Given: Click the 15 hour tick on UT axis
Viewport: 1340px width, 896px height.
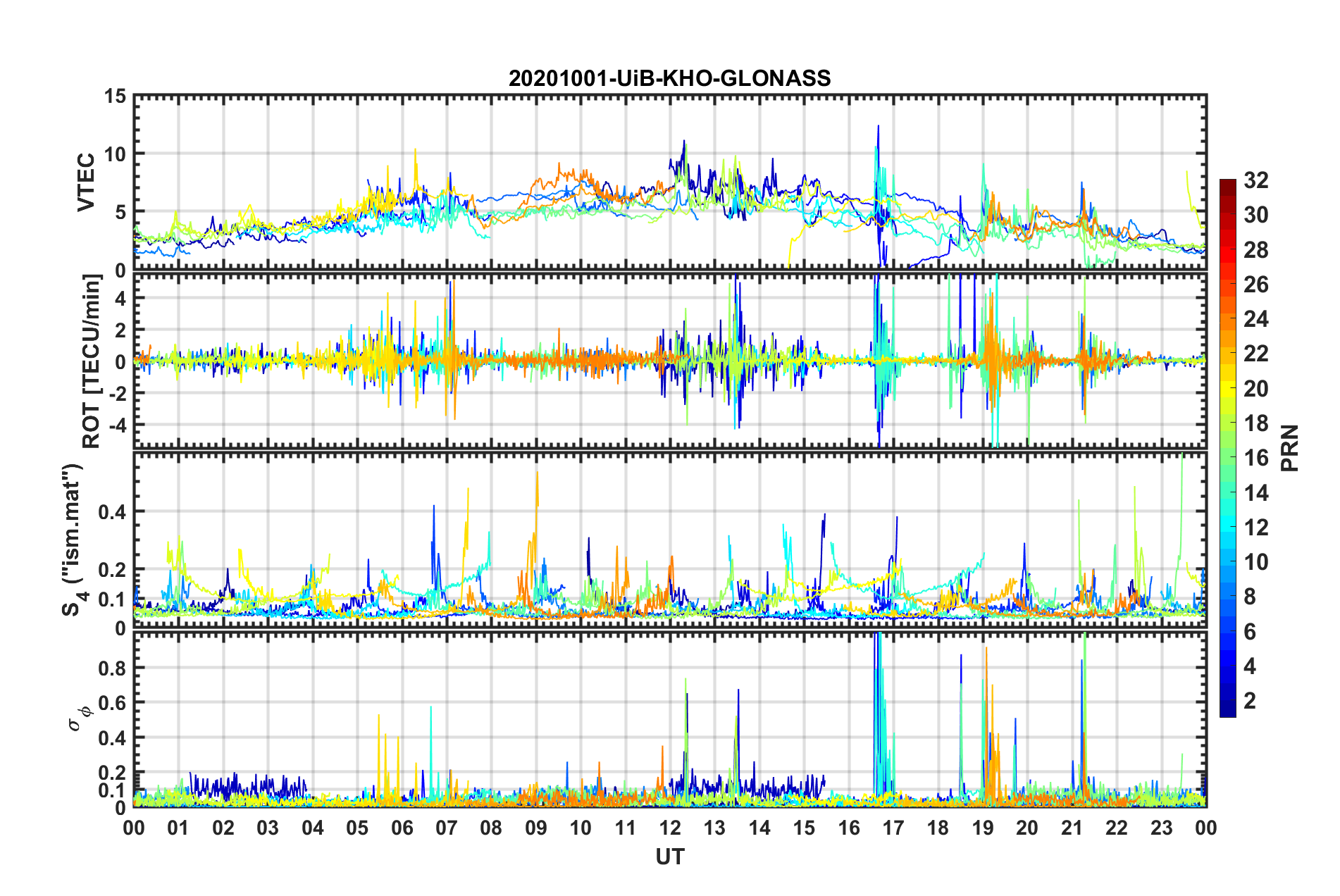Looking at the screenshot, I should [804, 828].
